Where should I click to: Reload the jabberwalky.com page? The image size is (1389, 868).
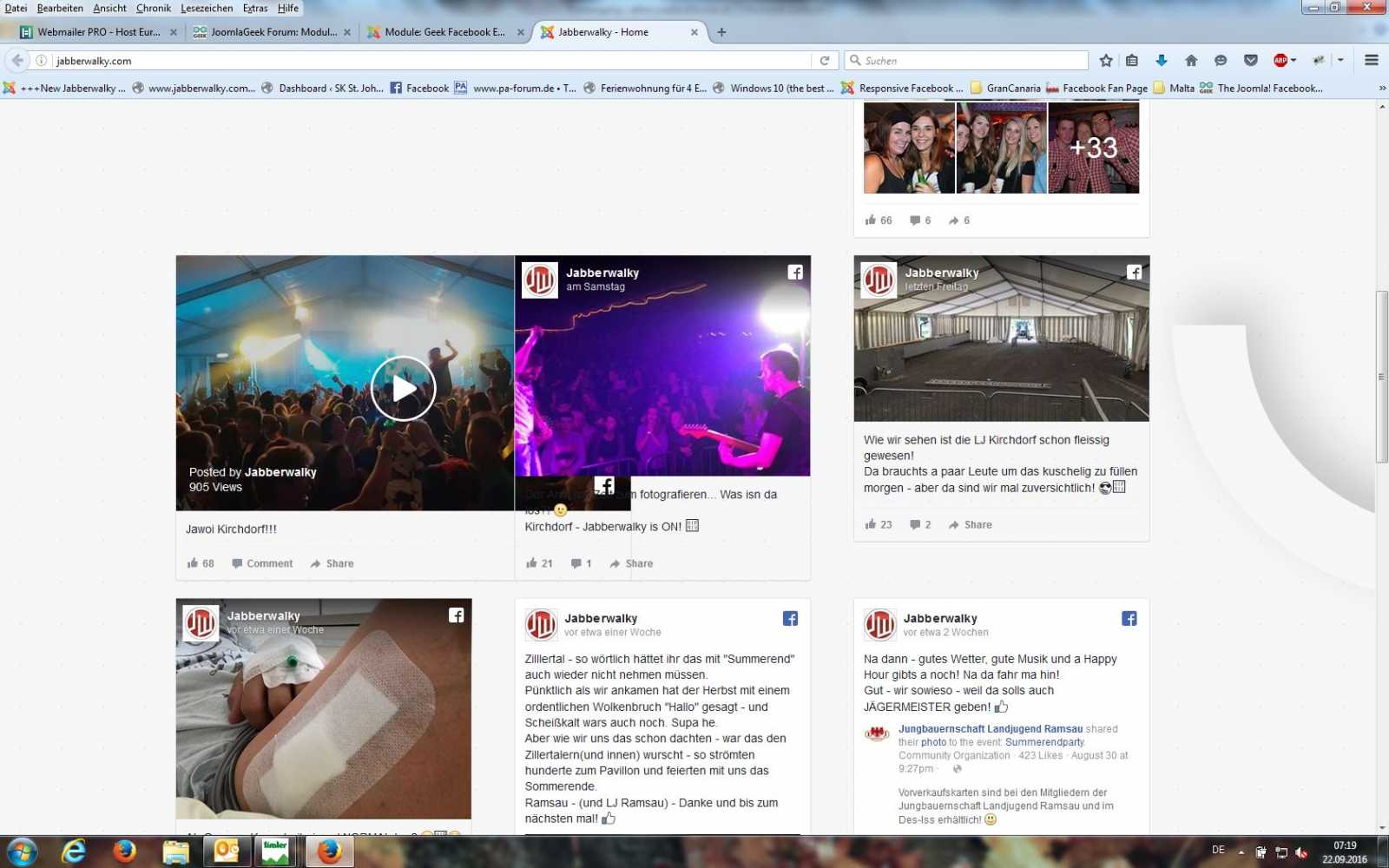(825, 61)
